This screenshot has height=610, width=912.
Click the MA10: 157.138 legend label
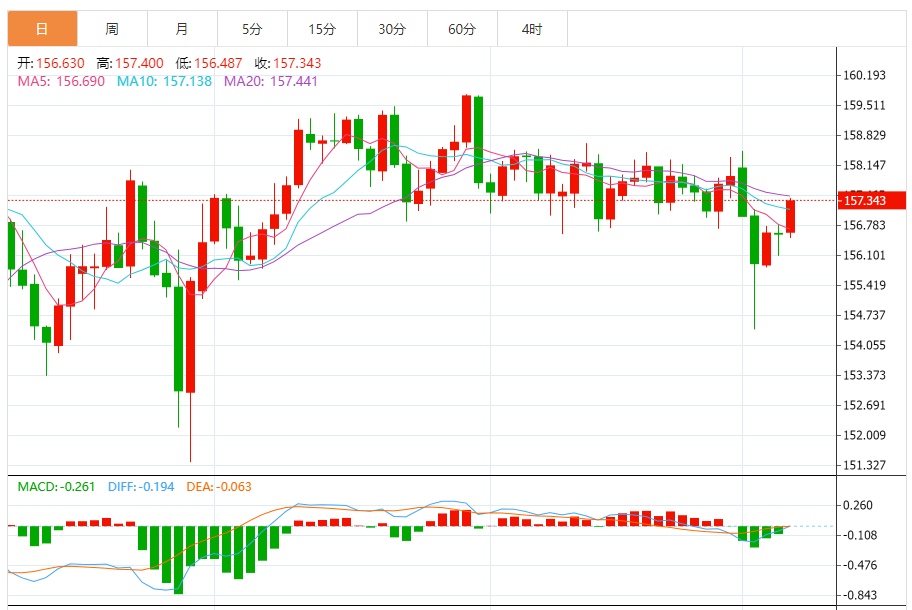[165, 81]
